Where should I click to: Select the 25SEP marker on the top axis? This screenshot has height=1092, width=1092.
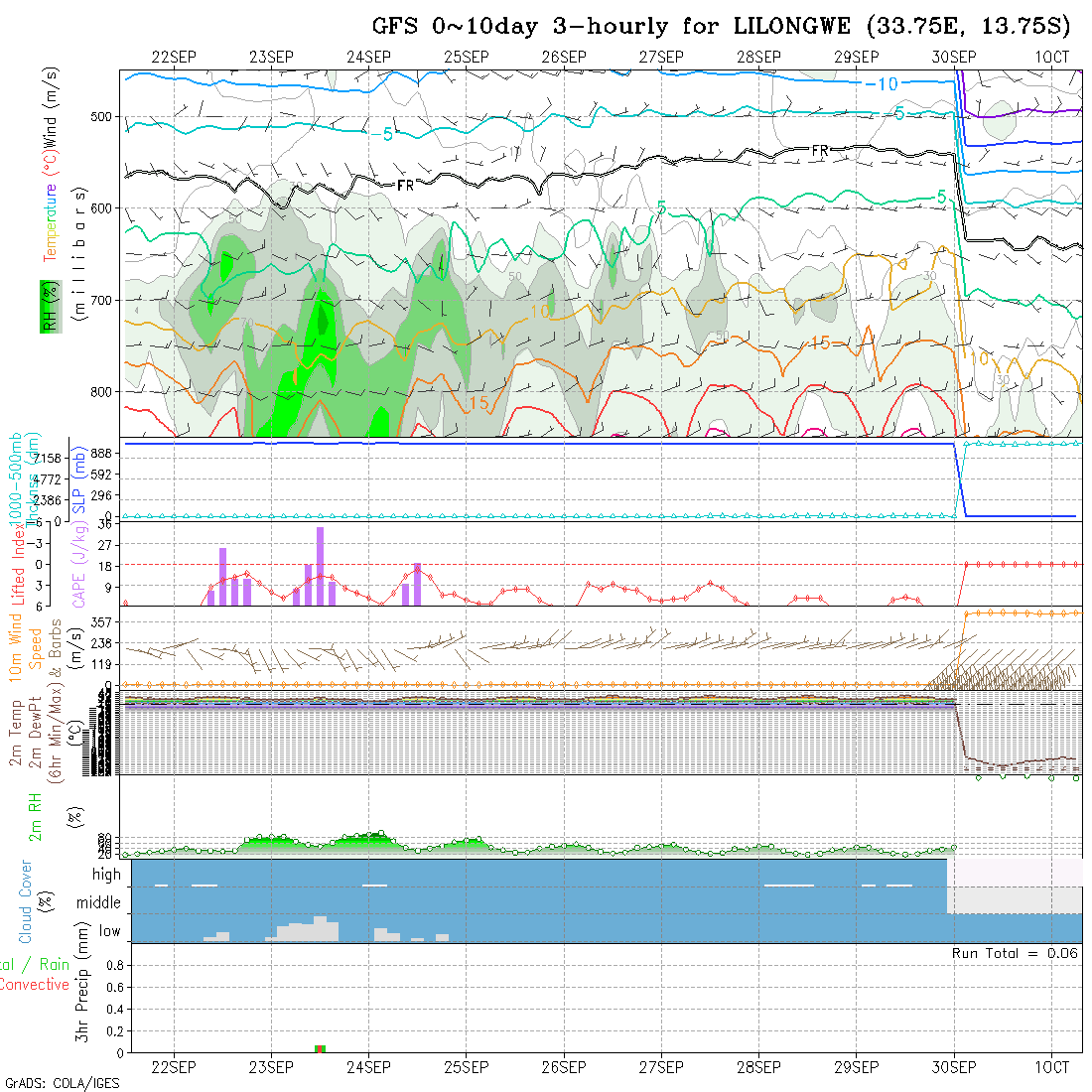click(x=466, y=58)
